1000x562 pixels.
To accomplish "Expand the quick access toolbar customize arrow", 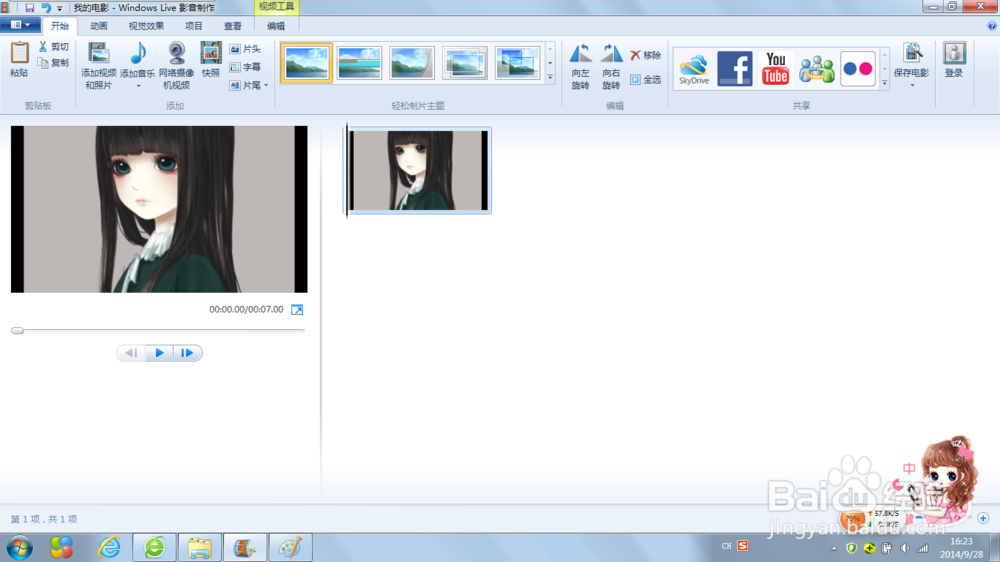I will (x=60, y=8).
